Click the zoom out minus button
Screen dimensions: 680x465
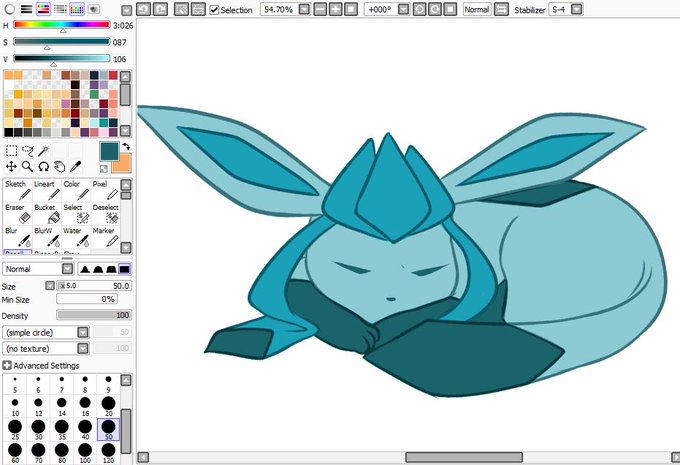coord(320,9)
